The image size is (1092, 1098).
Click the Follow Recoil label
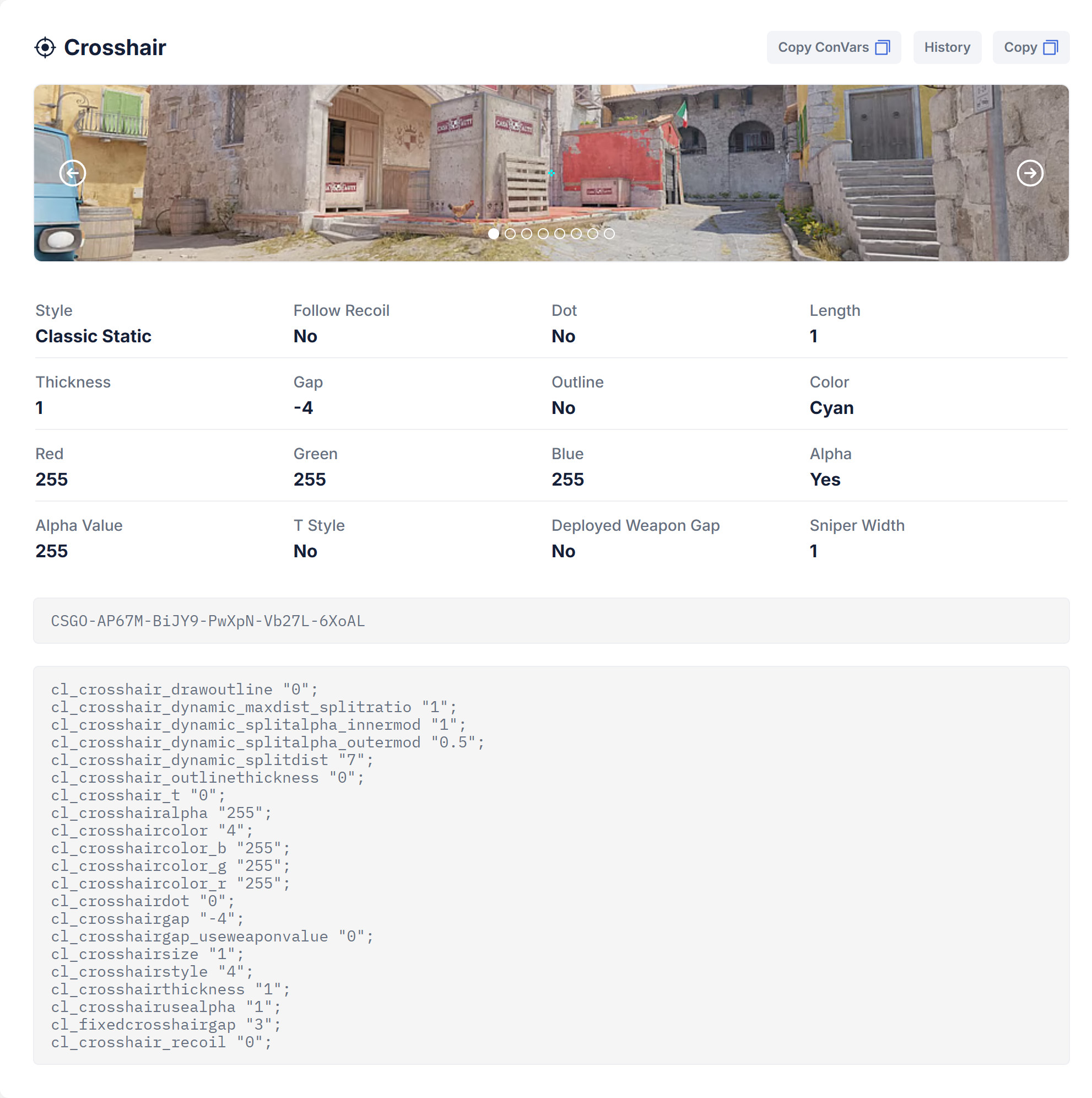pyautogui.click(x=341, y=310)
